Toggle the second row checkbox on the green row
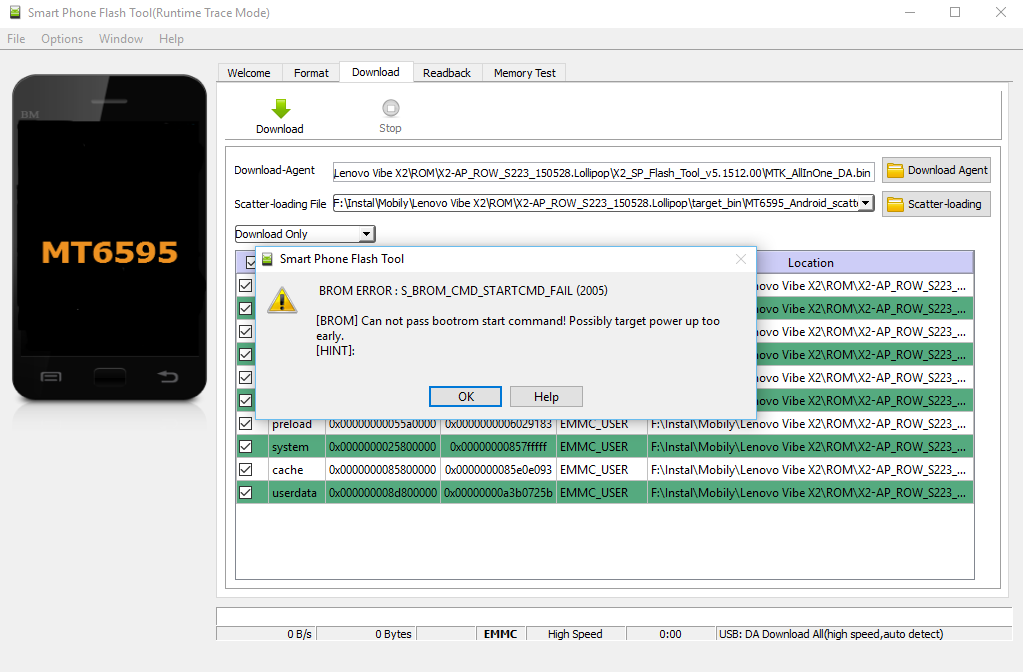1023x672 pixels. coord(245,308)
